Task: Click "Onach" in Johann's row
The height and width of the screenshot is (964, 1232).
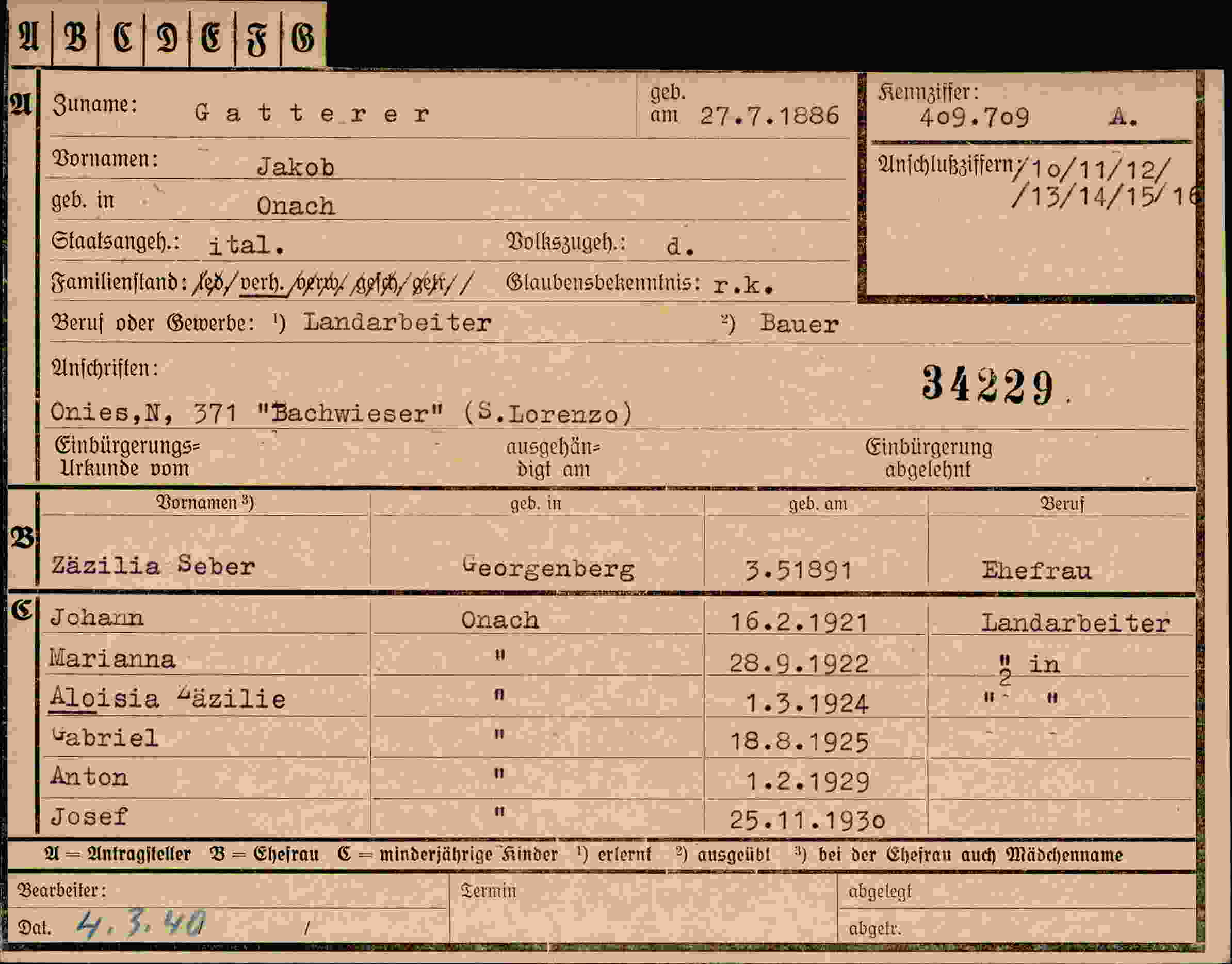Action: click(500, 620)
